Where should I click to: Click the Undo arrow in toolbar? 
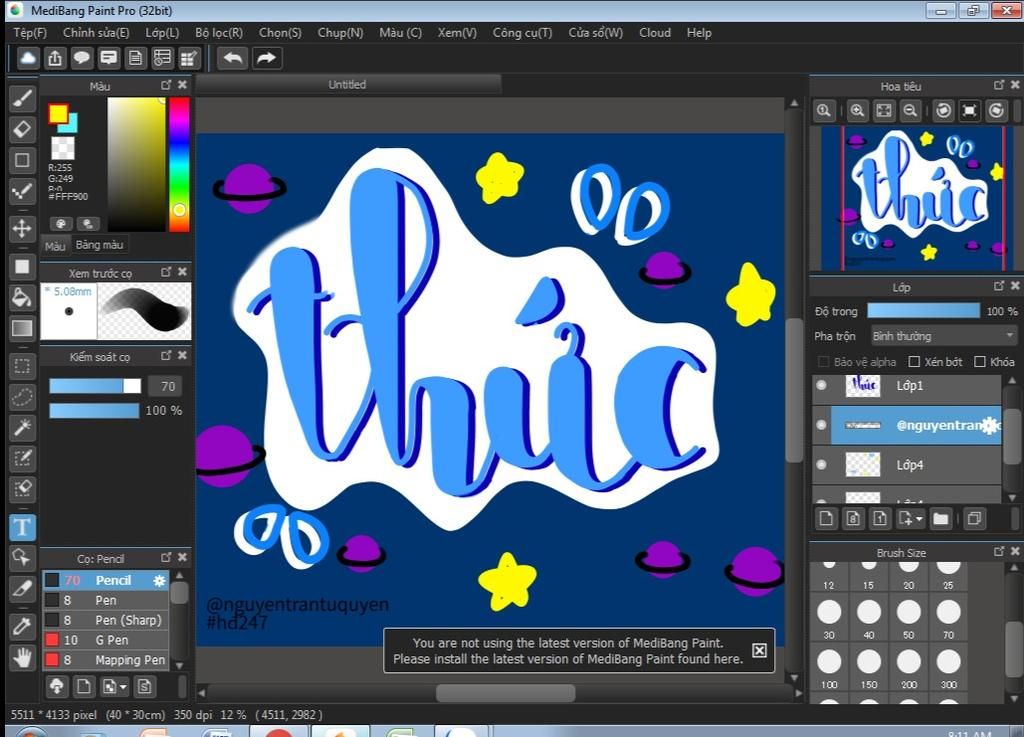pos(232,58)
